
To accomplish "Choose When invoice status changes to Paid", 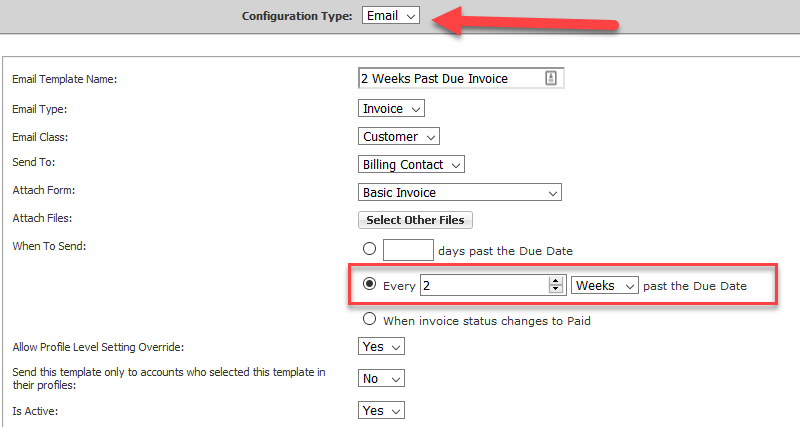I will coord(369,319).
